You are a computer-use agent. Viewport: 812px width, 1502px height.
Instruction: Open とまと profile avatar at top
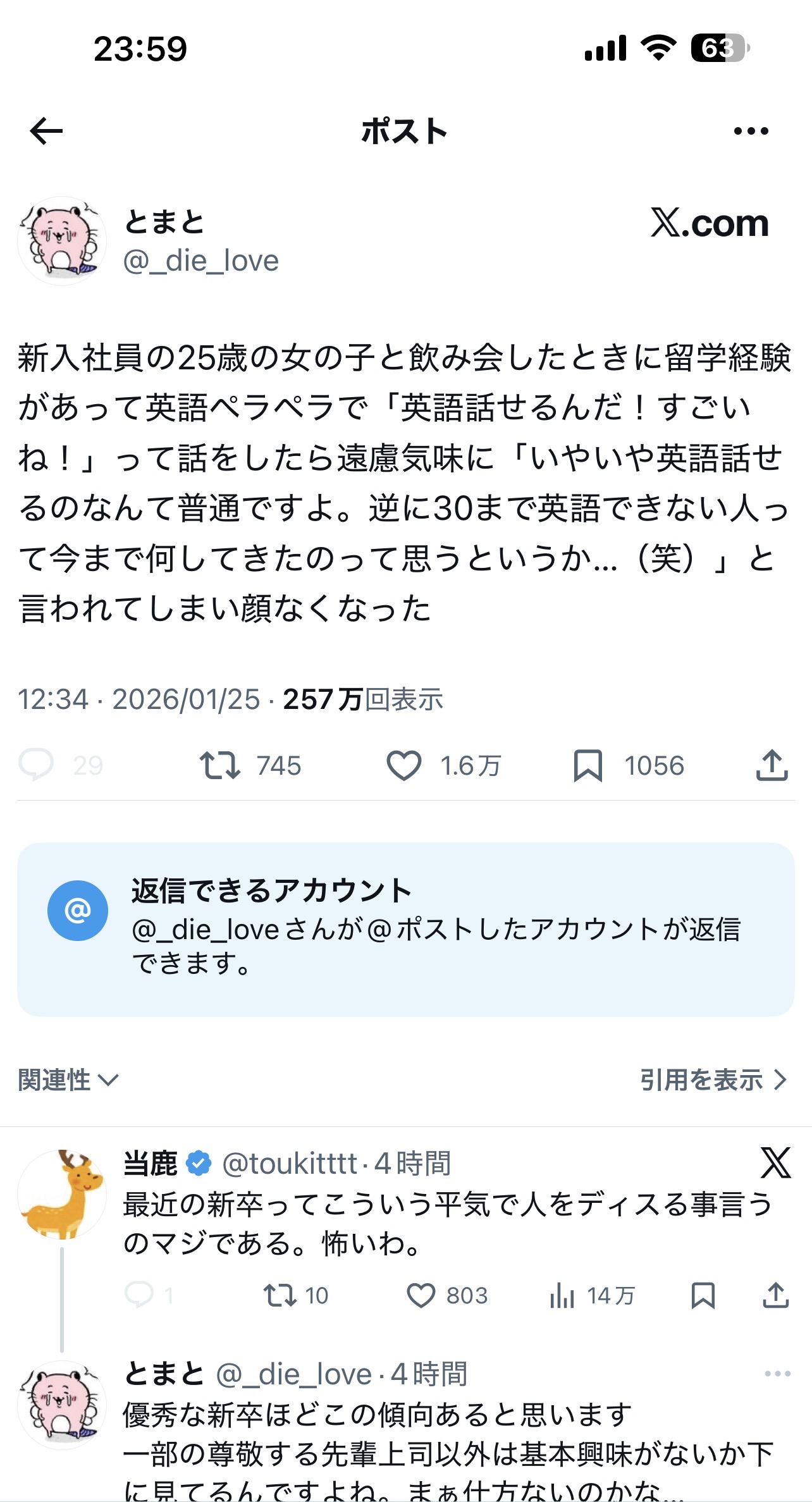tap(61, 241)
